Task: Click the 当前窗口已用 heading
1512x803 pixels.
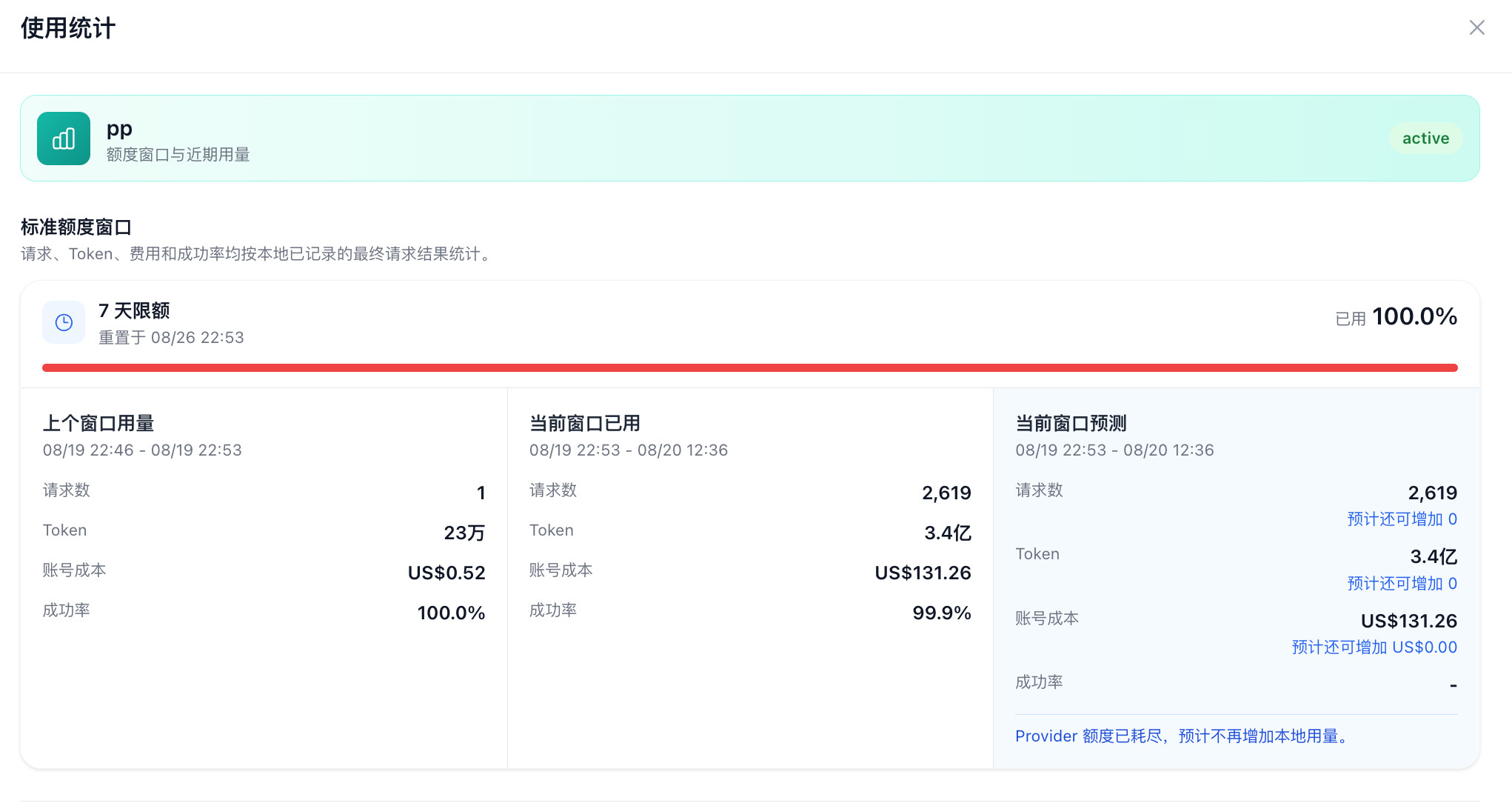Action: click(x=585, y=423)
